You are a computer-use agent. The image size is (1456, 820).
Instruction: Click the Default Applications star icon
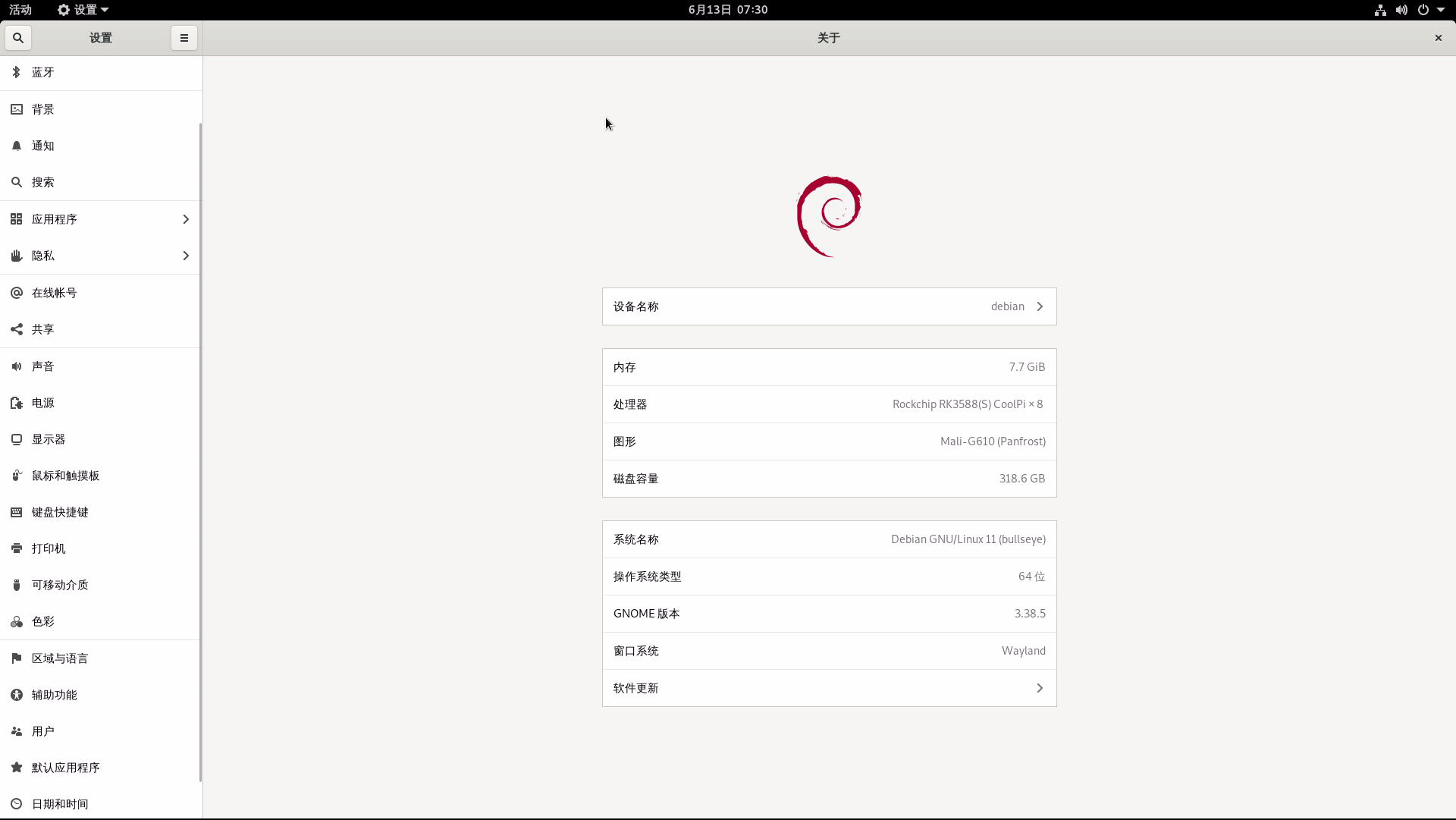[17, 768]
